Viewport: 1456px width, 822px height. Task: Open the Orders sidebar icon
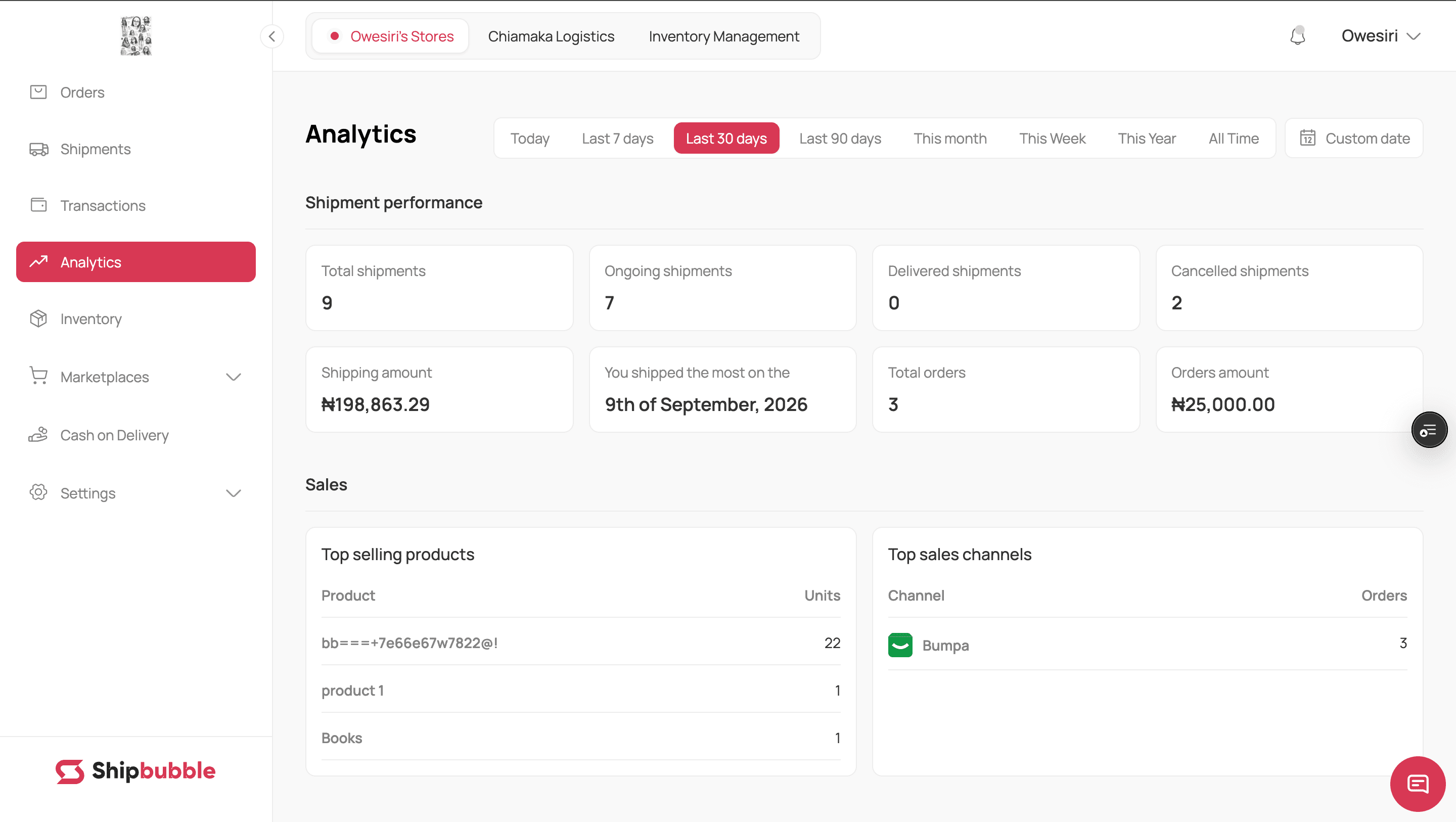(x=38, y=92)
